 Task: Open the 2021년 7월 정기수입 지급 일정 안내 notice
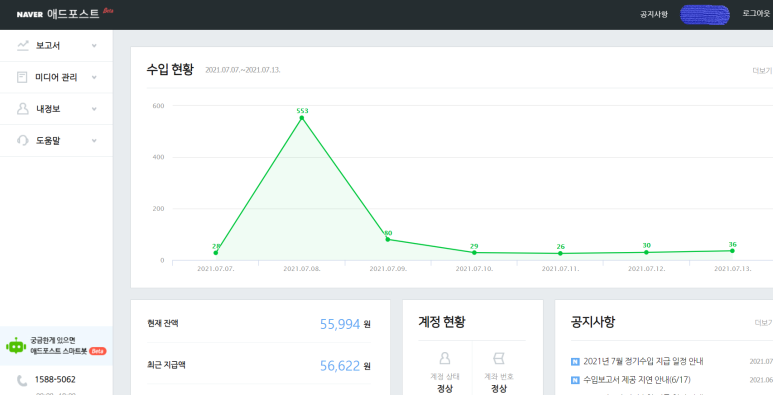coord(643,361)
